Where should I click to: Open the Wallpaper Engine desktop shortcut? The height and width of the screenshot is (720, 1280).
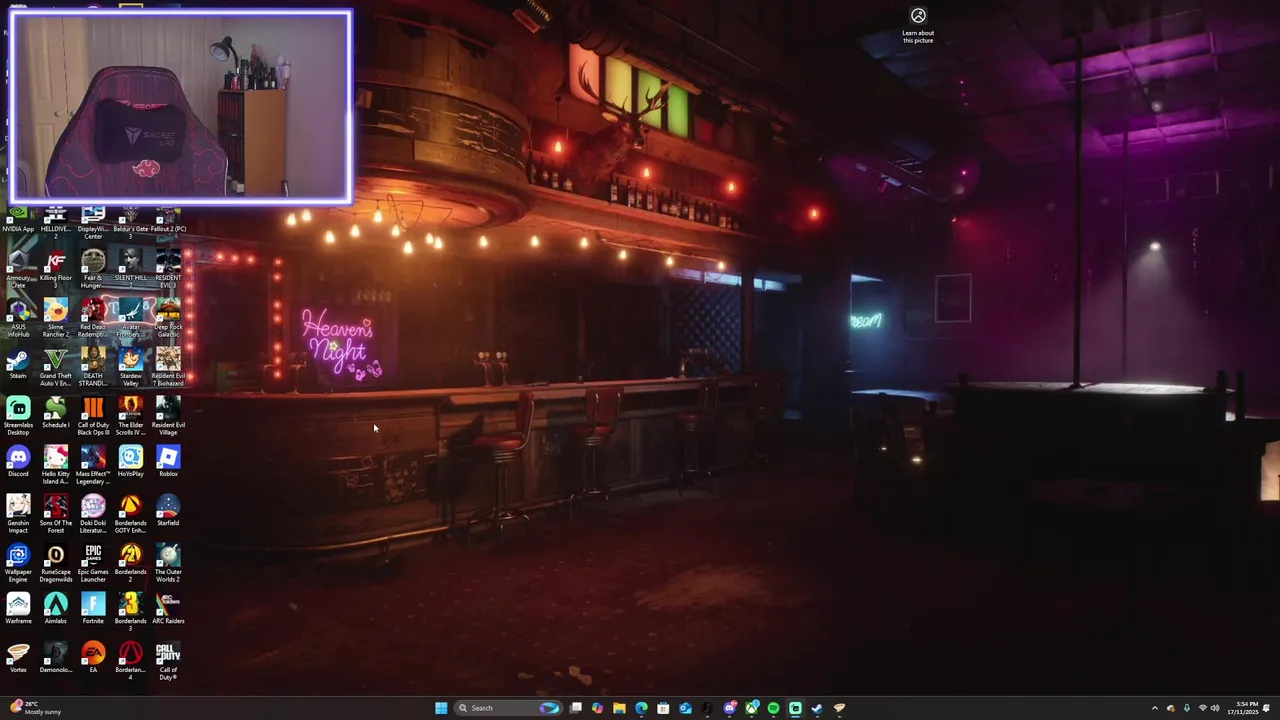(x=18, y=563)
